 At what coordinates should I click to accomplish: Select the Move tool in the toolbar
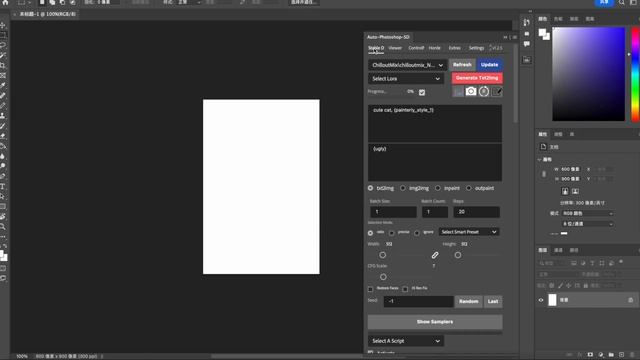(3, 25)
